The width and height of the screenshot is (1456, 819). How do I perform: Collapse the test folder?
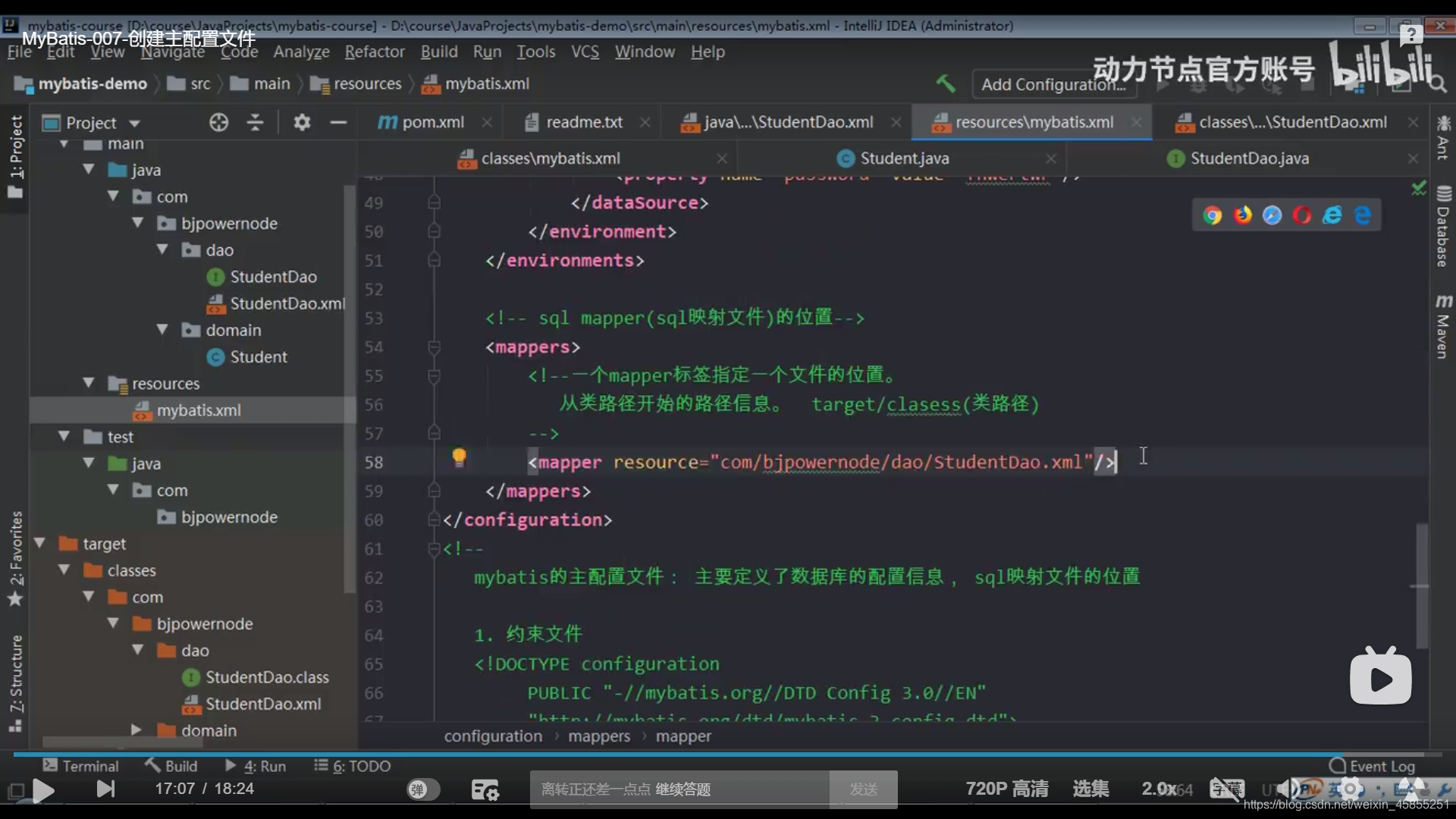(x=64, y=437)
